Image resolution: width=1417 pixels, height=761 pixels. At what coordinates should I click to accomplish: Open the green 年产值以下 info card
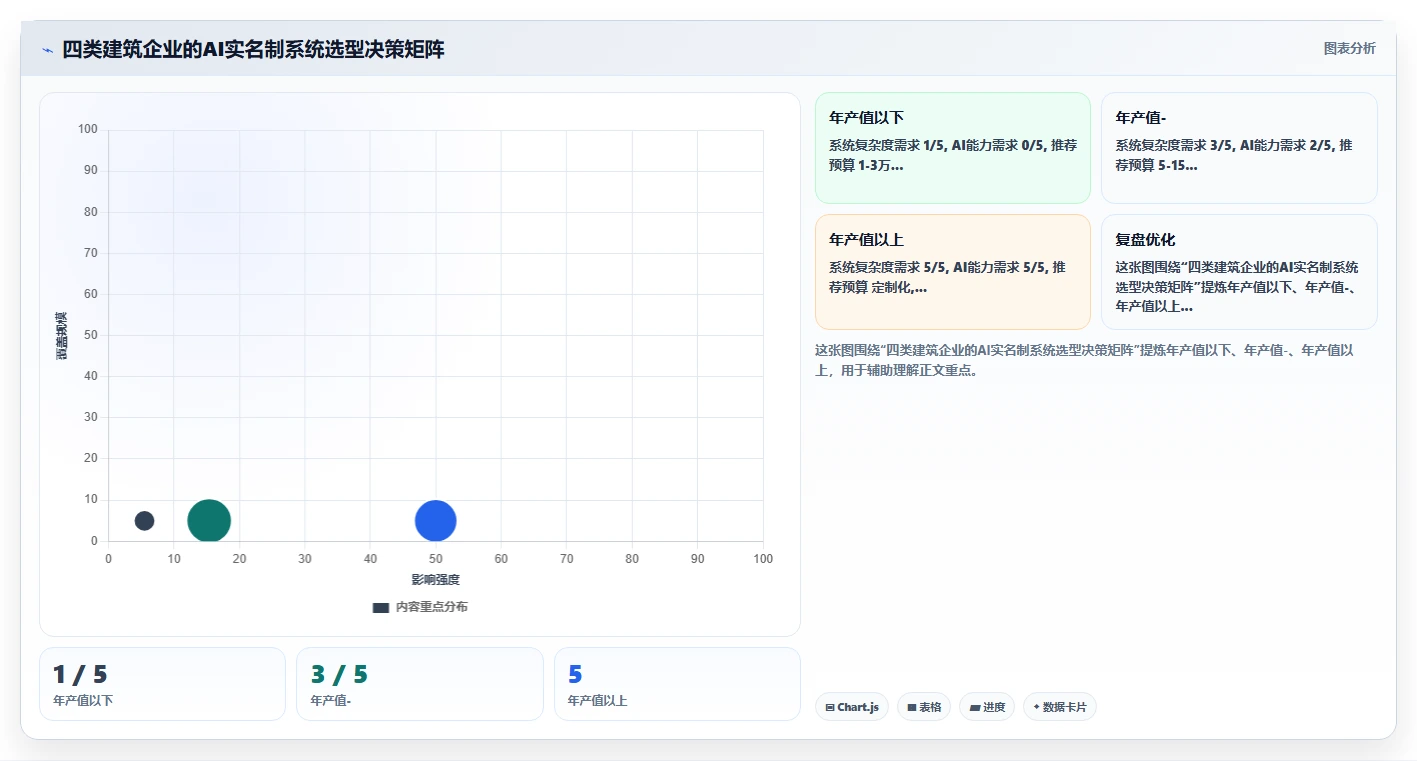[x=953, y=148]
